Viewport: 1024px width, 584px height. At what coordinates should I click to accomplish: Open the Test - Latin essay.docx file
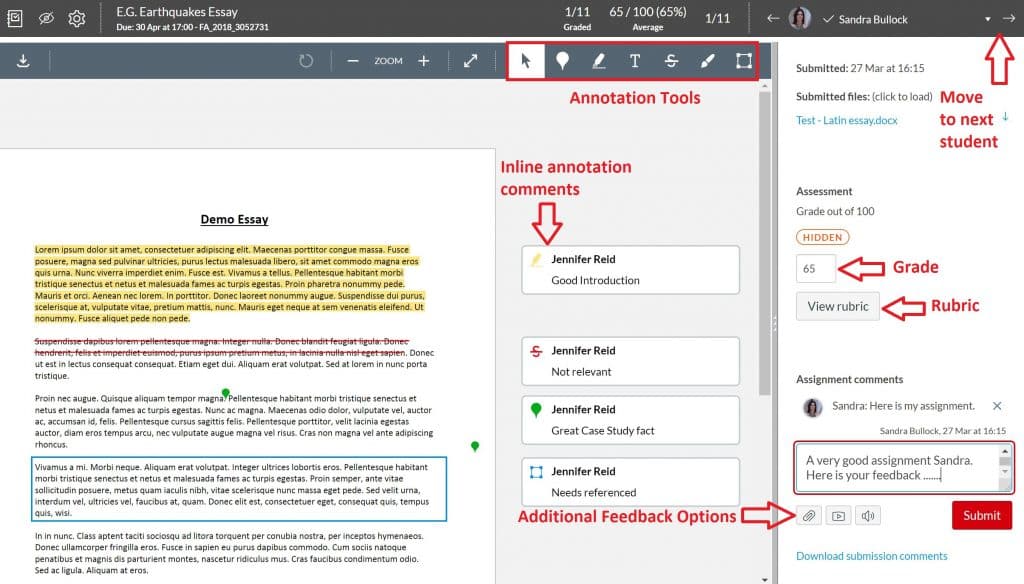tap(846, 120)
